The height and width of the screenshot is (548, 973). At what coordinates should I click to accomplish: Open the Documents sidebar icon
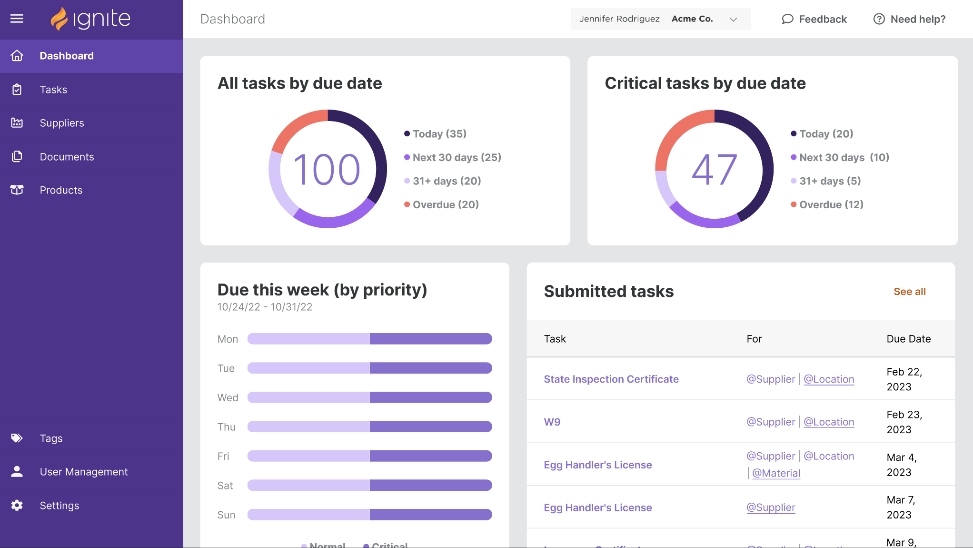pos(17,156)
